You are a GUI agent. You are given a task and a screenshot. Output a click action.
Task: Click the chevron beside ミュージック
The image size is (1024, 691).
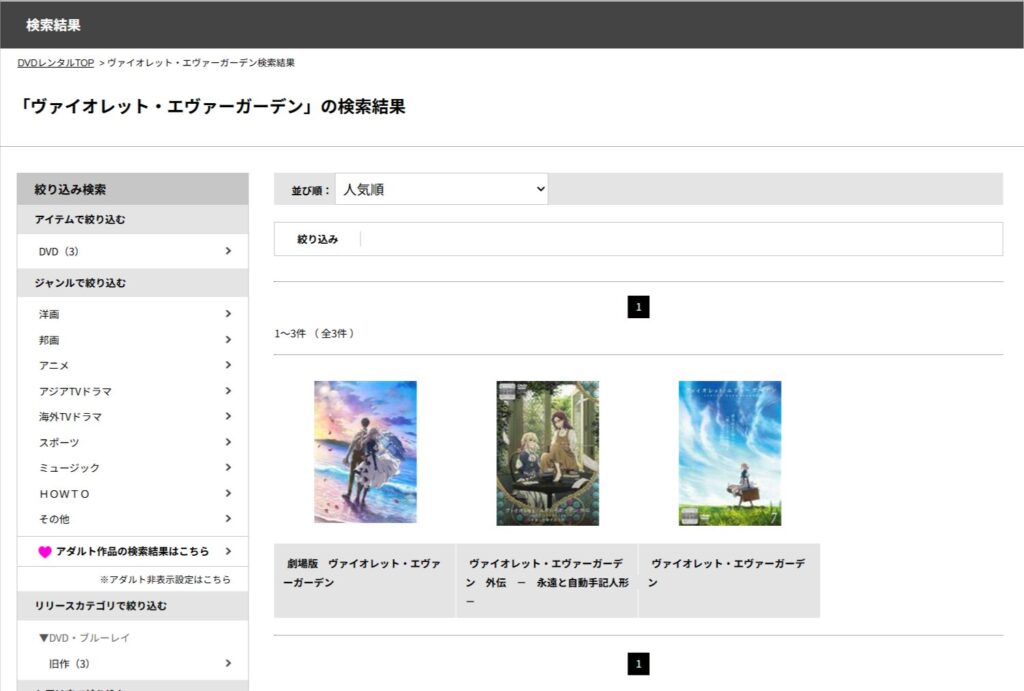228,468
